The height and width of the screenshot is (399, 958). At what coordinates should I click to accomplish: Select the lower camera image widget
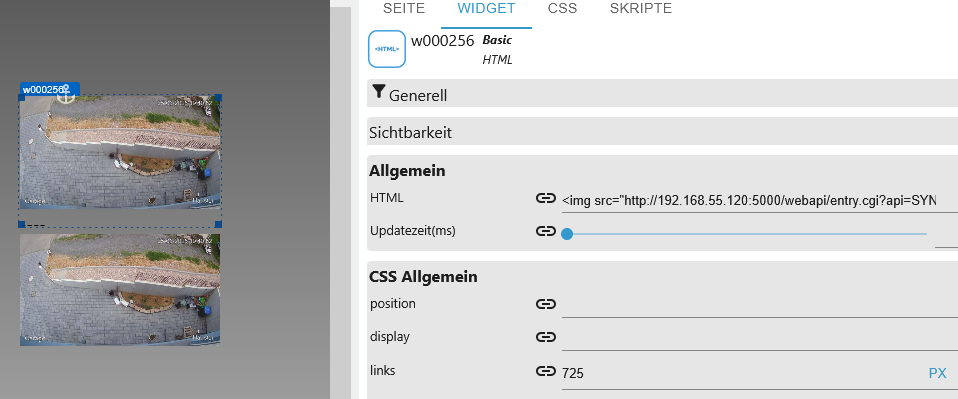(x=120, y=290)
